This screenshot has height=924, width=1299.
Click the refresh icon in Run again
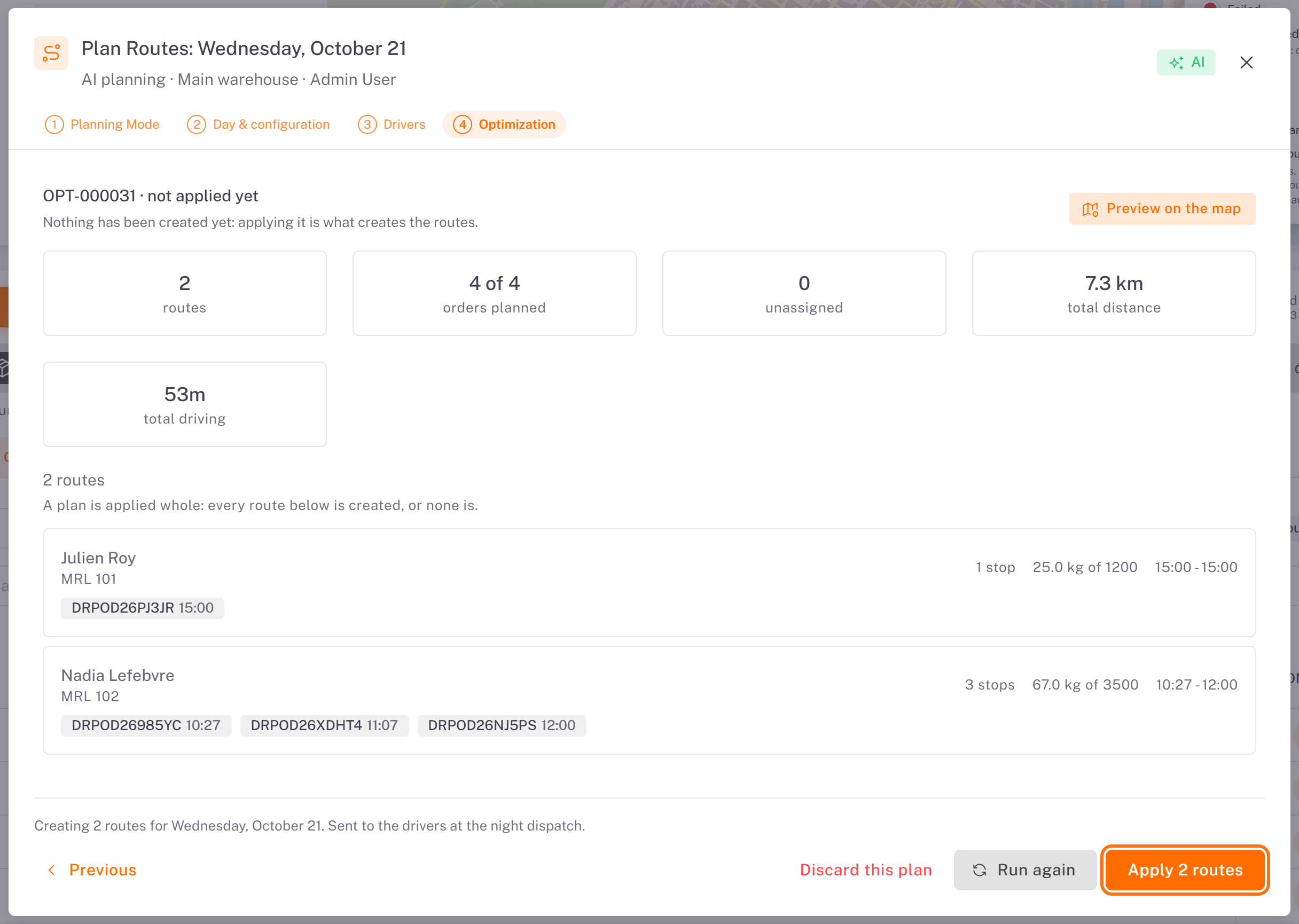point(979,870)
